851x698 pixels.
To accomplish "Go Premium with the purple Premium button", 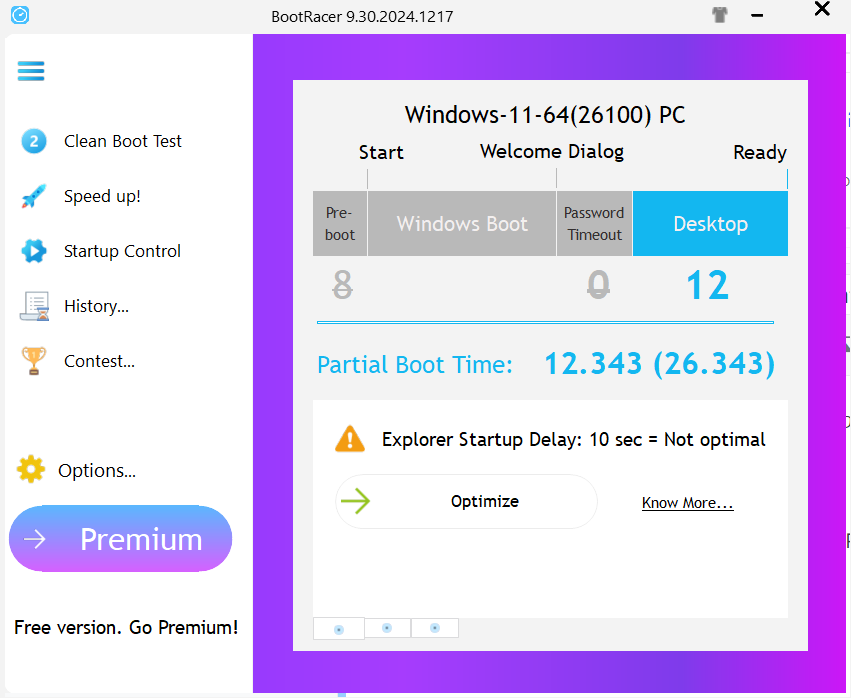I will coord(120,538).
